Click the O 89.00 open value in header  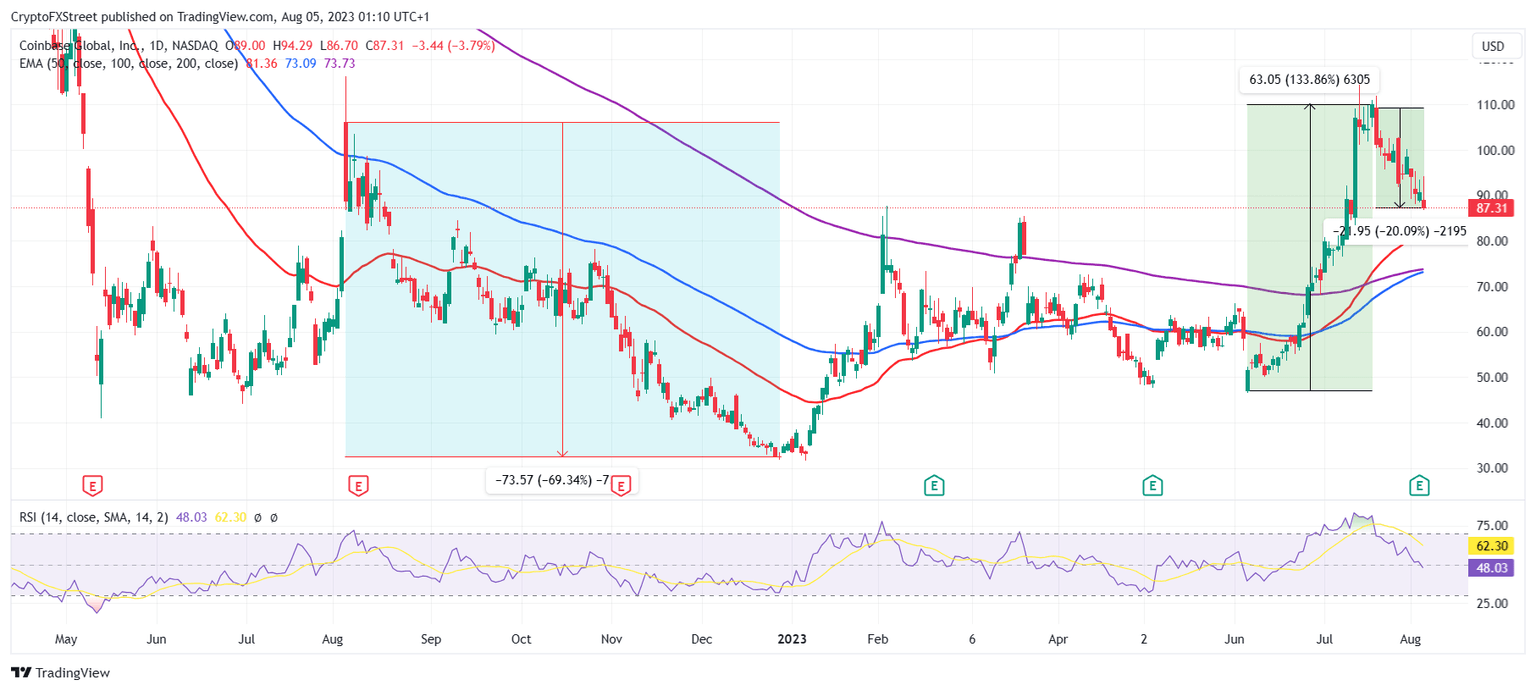(246, 46)
